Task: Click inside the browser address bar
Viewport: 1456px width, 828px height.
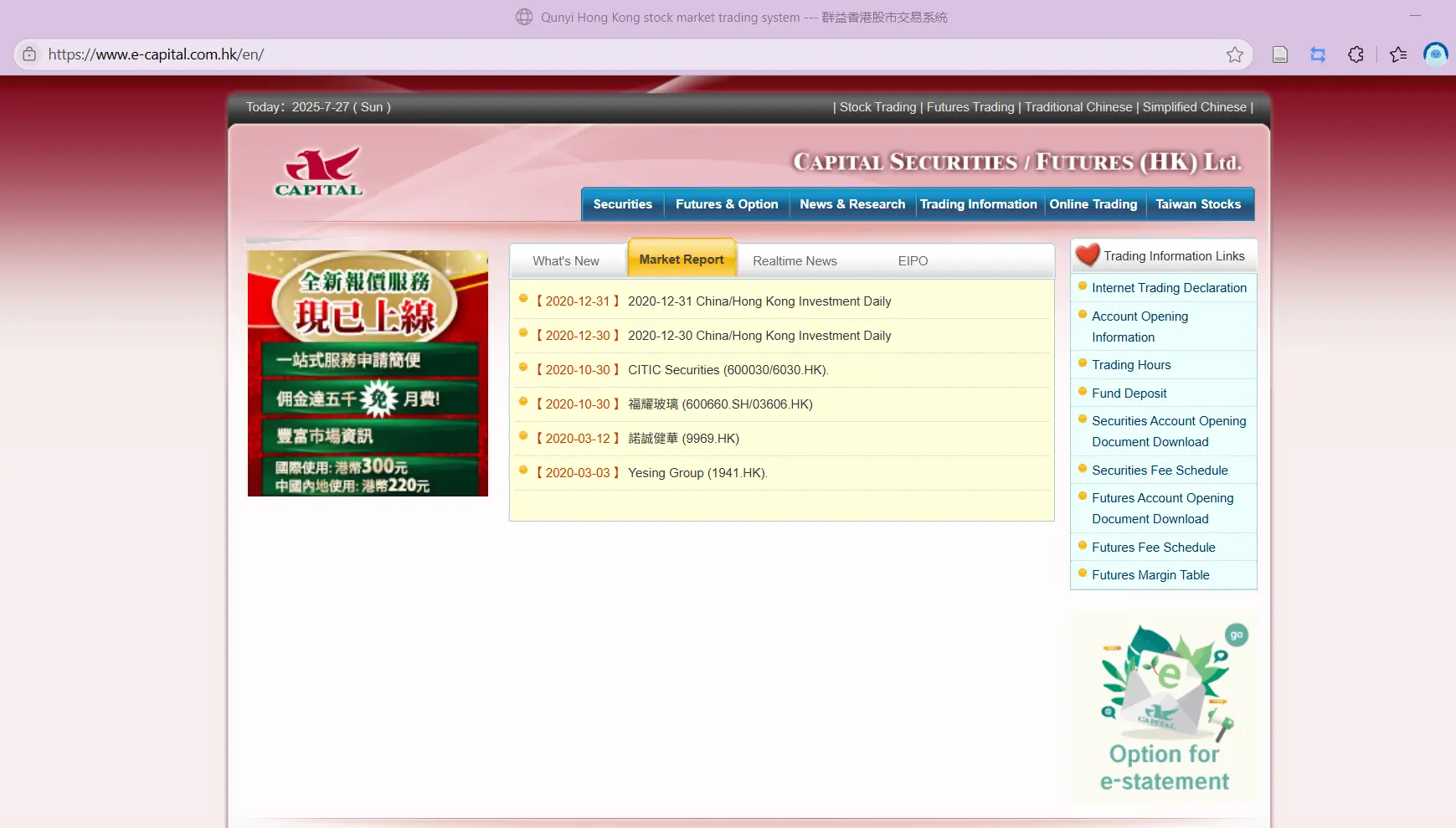Action: 335,54
